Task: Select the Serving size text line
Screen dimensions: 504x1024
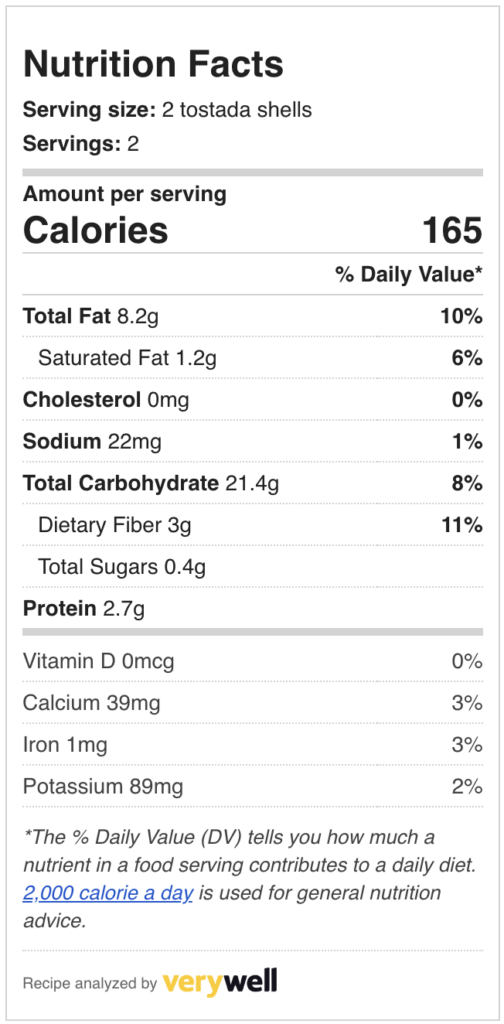Action: (167, 110)
